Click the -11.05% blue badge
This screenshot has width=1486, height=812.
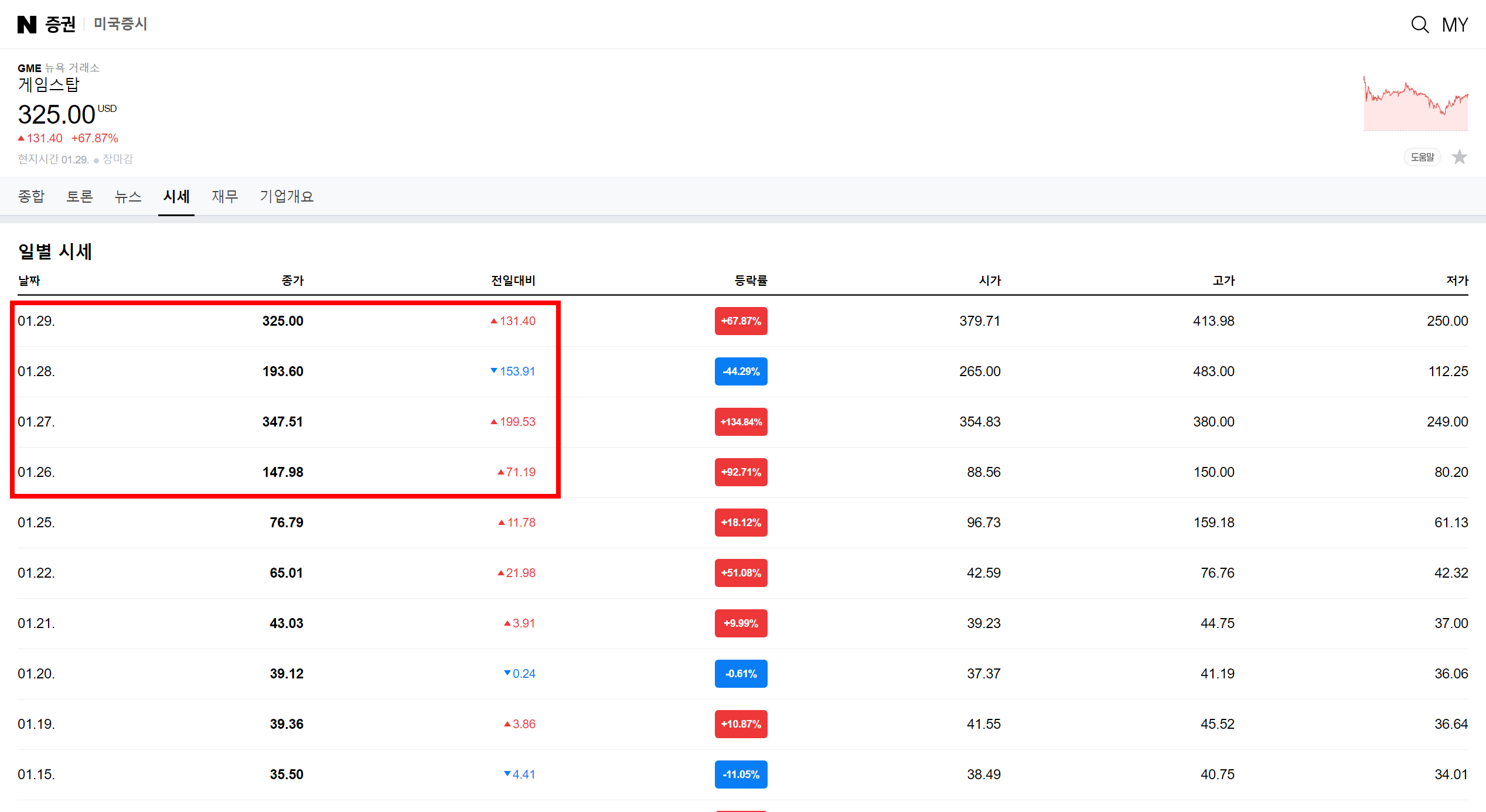[x=741, y=775]
